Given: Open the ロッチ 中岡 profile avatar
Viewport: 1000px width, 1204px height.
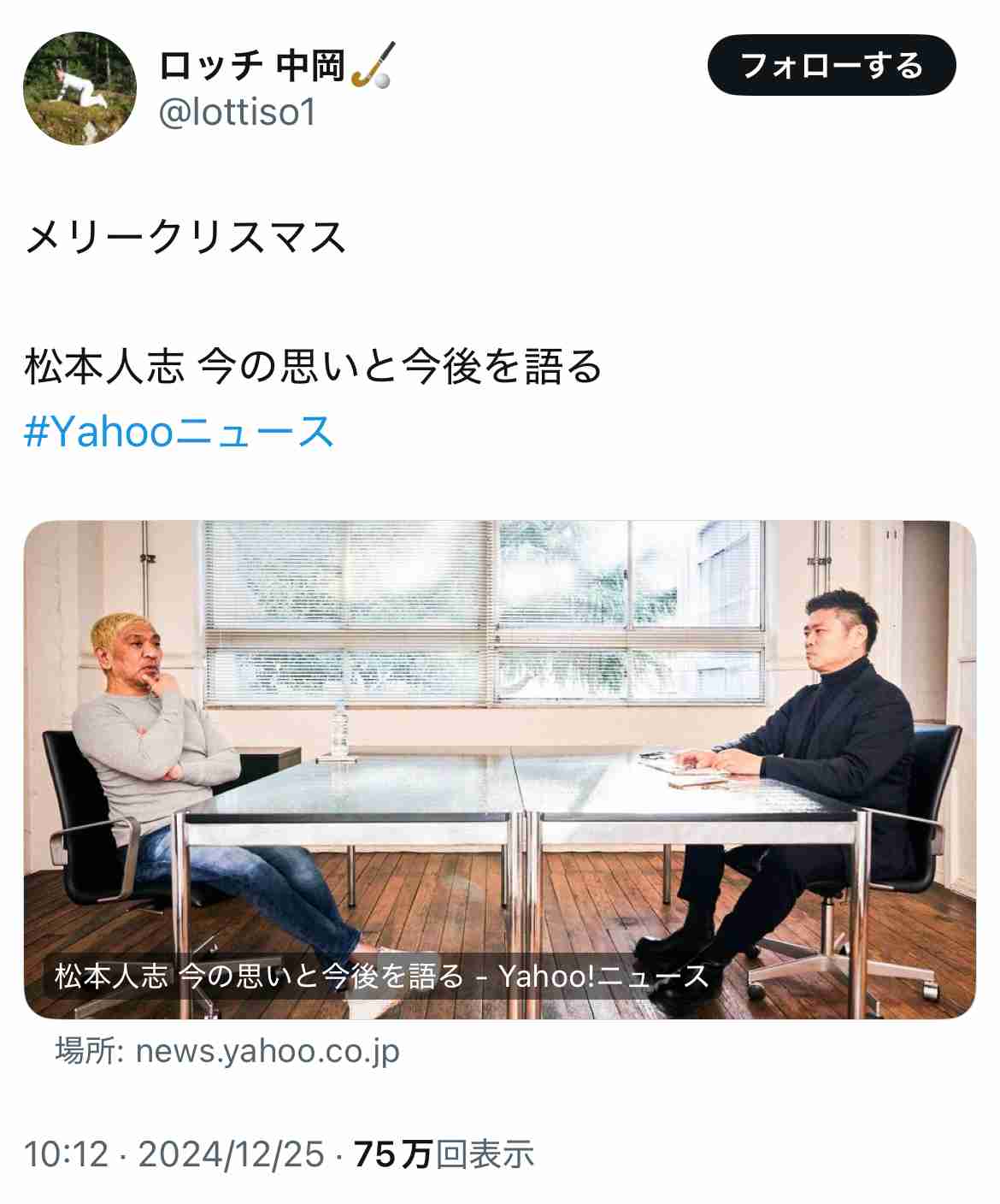Looking at the screenshot, I should [x=79, y=89].
